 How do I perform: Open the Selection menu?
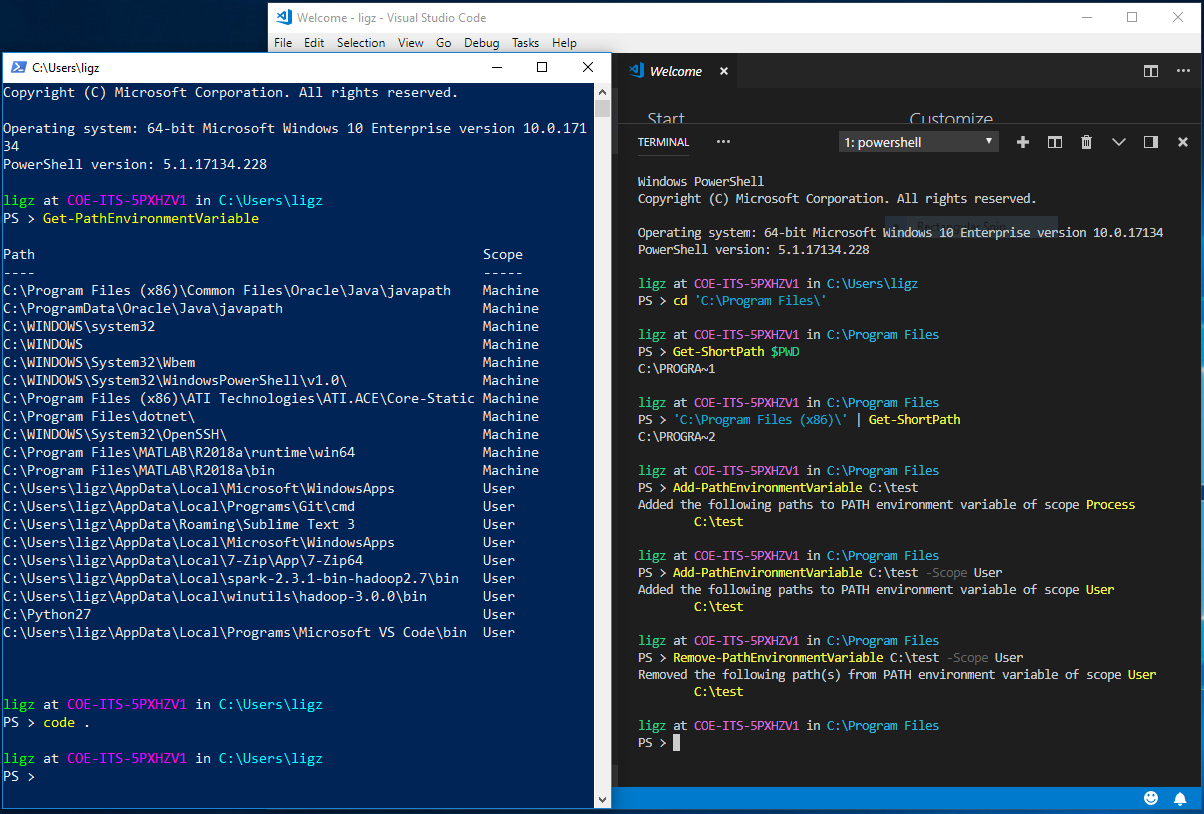tap(361, 43)
